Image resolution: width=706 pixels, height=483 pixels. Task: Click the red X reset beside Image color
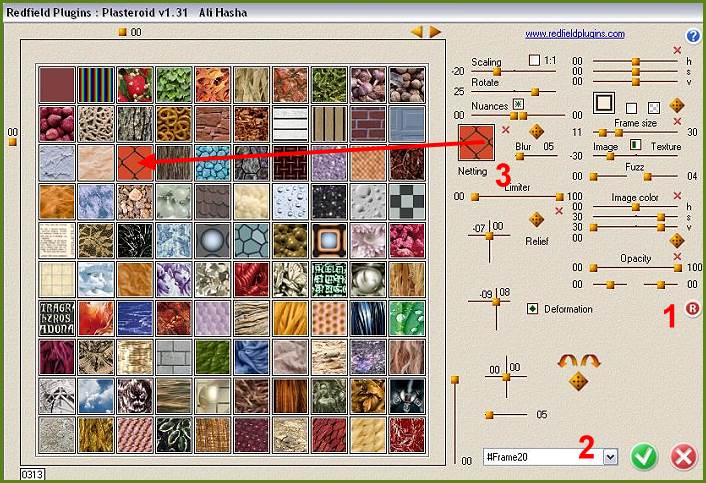(677, 197)
